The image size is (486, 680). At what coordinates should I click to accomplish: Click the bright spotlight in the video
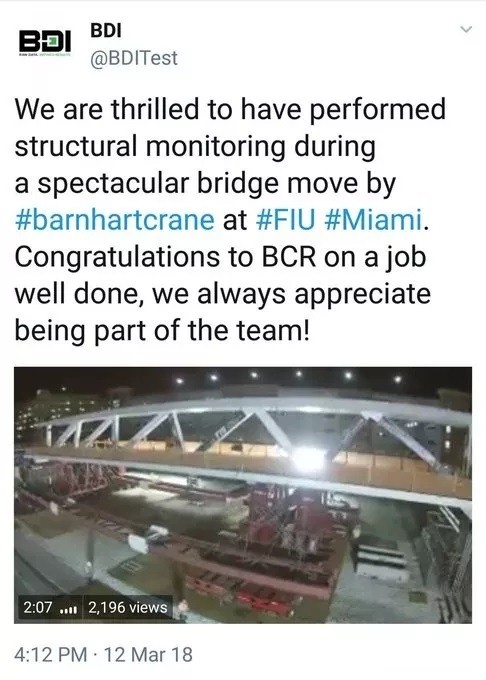308,459
